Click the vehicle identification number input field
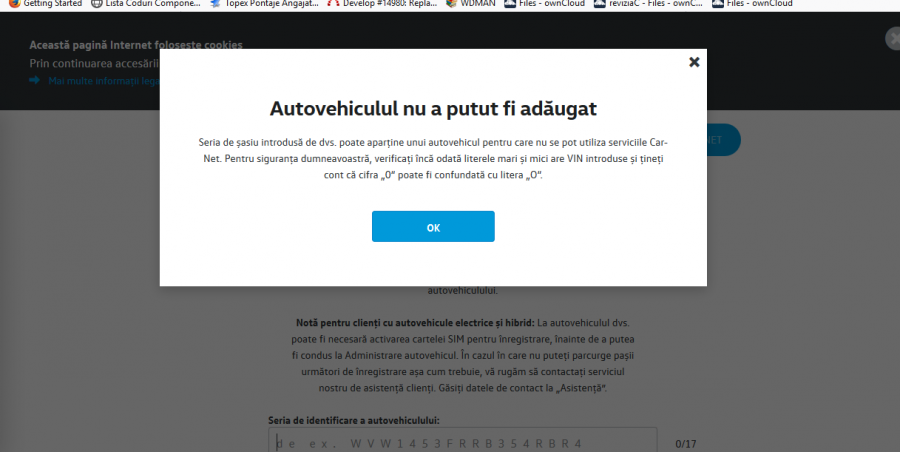 [x=463, y=442]
